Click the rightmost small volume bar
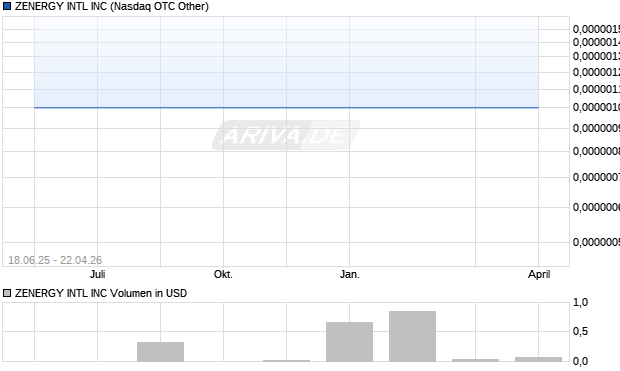The image size is (620, 371). point(538,359)
